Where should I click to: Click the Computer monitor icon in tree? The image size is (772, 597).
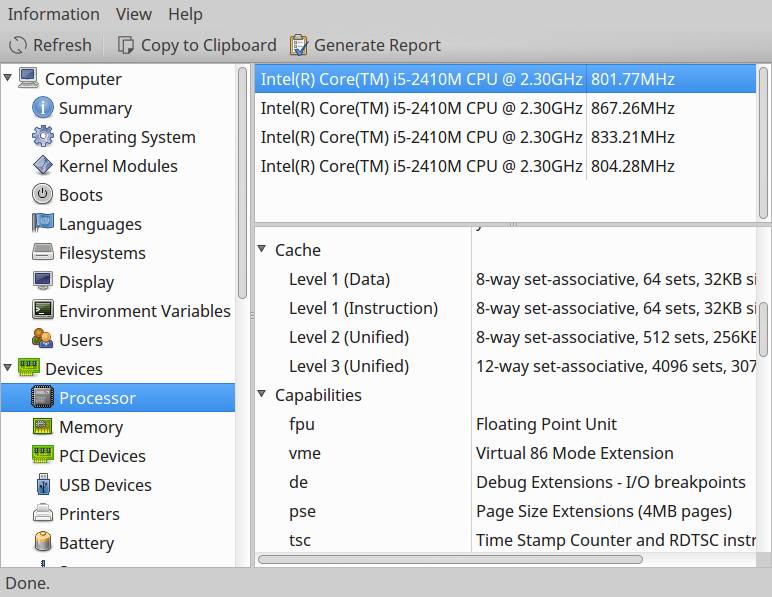[x=28, y=78]
